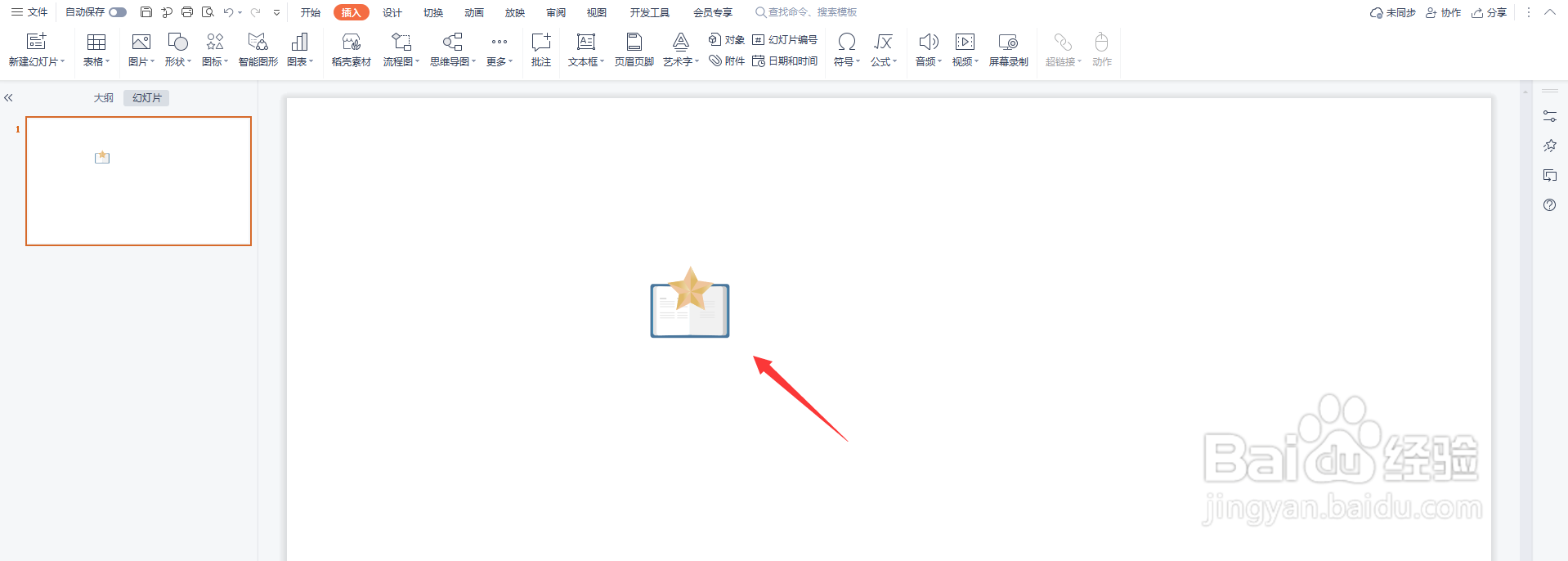Switch to the 开始 tab
Viewport: 1568px width, 561px height.
(x=311, y=12)
